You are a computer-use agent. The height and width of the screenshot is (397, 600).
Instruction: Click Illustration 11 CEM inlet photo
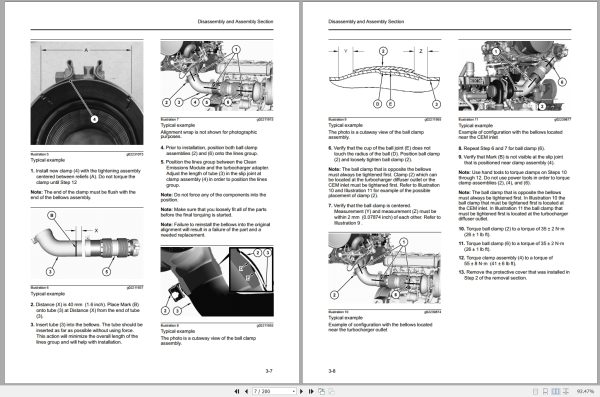[x=515, y=76]
